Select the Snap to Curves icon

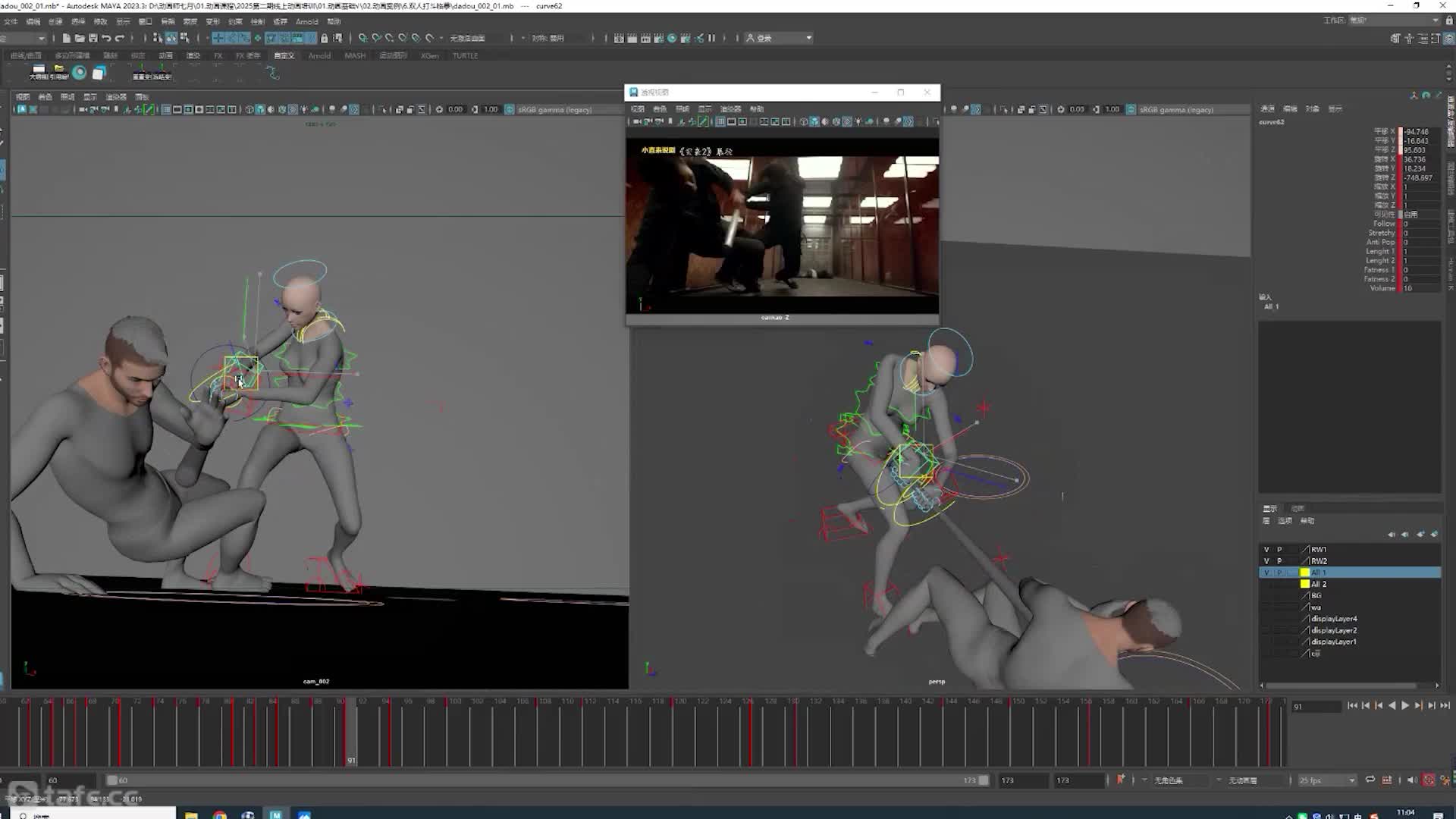376,38
